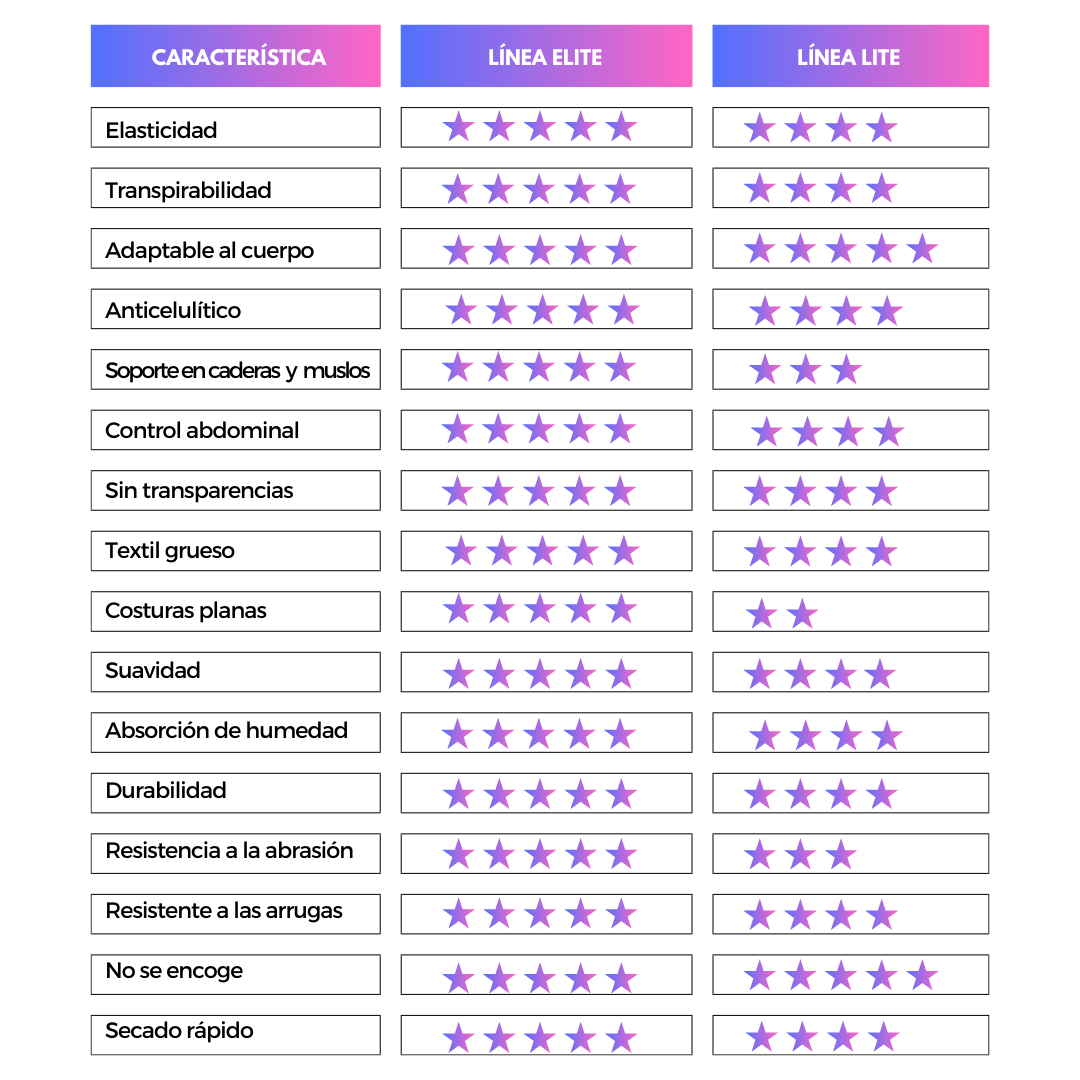
Task: Click the CARACTERÍSTICA column header
Action: (236, 56)
